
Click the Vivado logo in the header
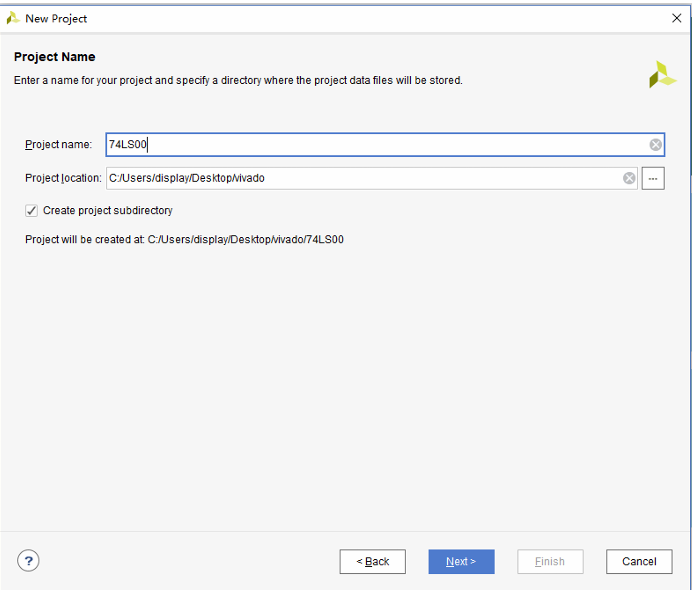(x=662, y=75)
